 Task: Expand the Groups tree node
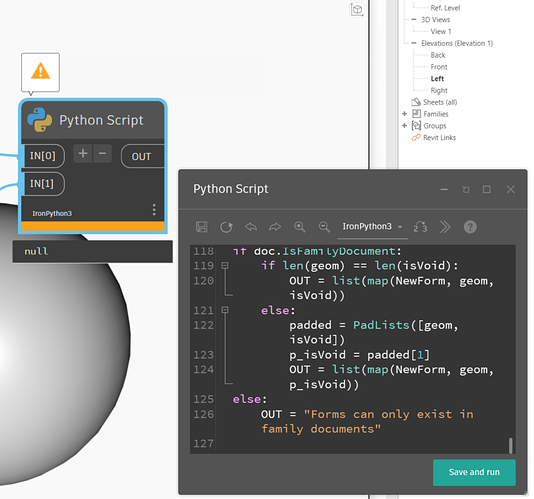coord(404,126)
